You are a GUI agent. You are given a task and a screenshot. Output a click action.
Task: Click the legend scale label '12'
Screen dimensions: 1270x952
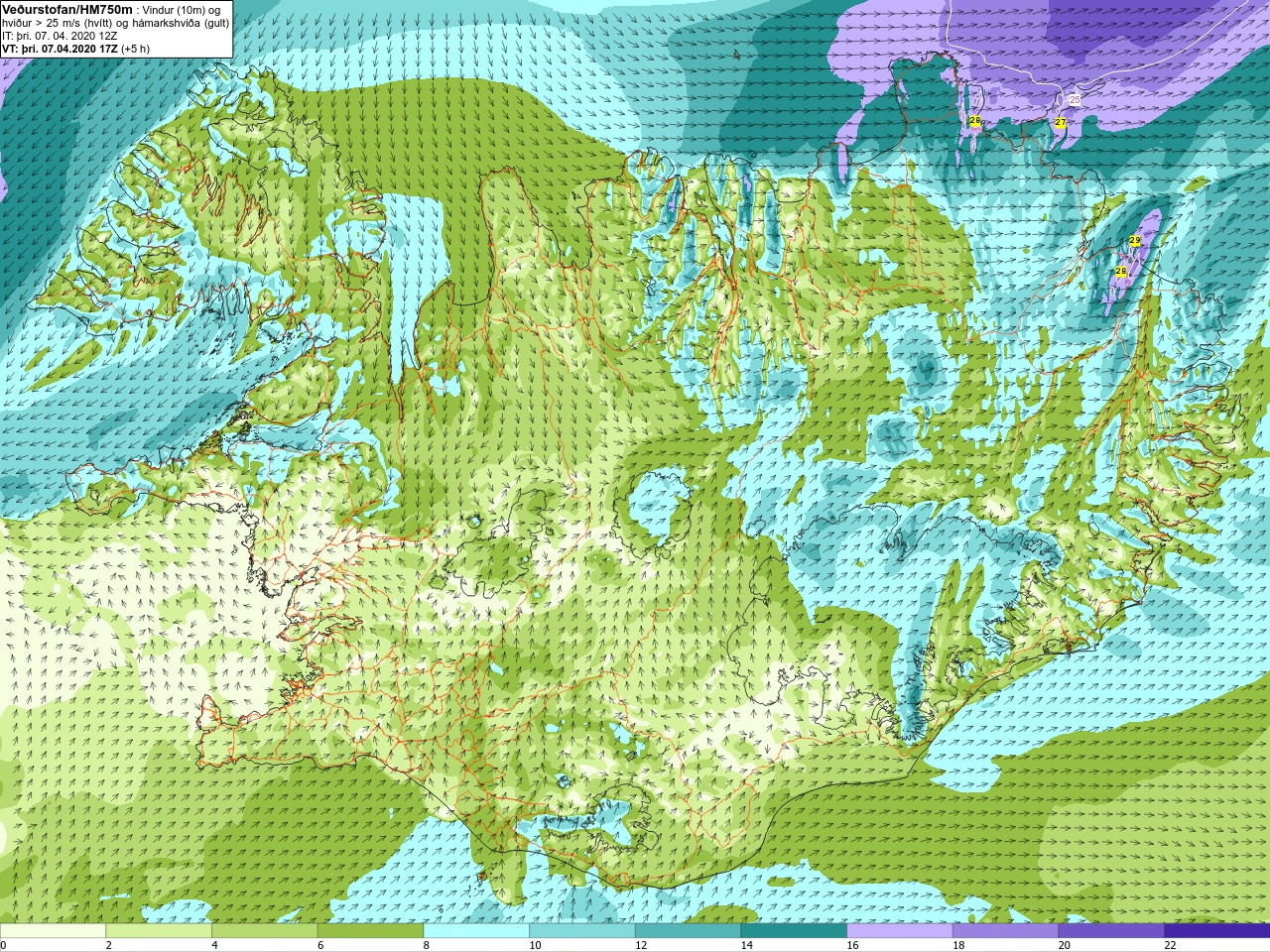click(x=641, y=945)
